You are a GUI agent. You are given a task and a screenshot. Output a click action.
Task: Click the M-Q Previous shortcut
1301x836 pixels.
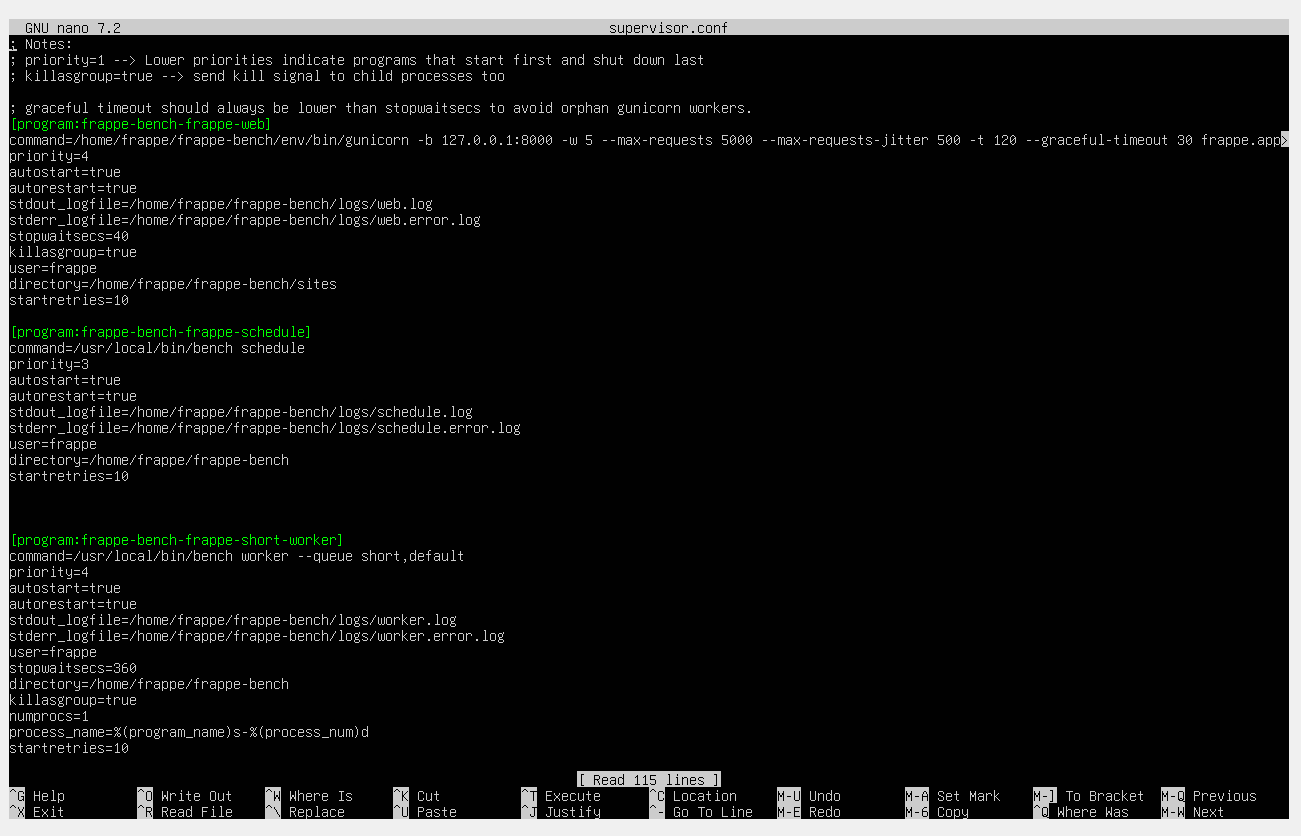[1209, 796]
